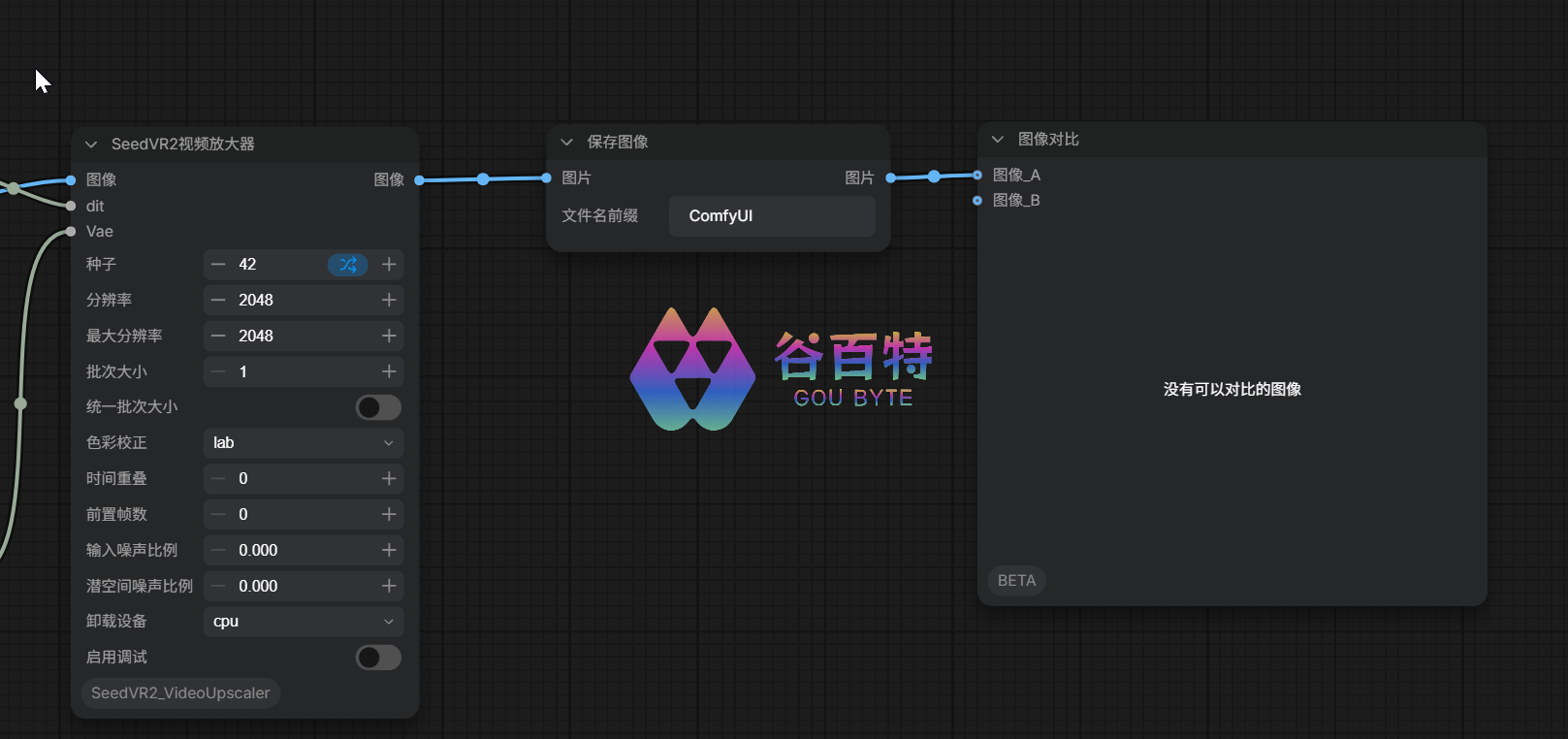Click the 图像_A input socket
Image resolution: width=1568 pixels, height=739 pixels.
tap(977, 176)
